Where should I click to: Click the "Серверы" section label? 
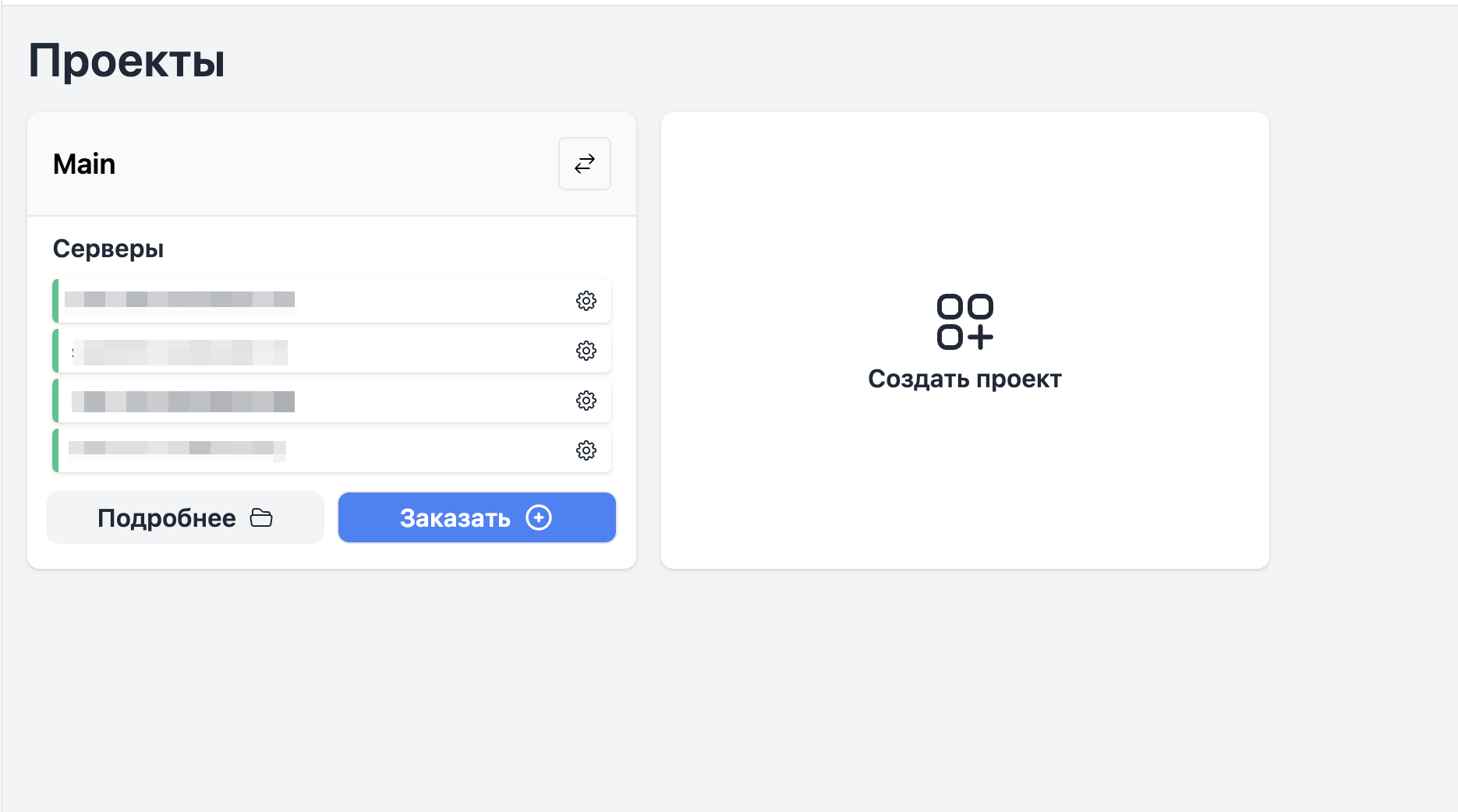(108, 249)
